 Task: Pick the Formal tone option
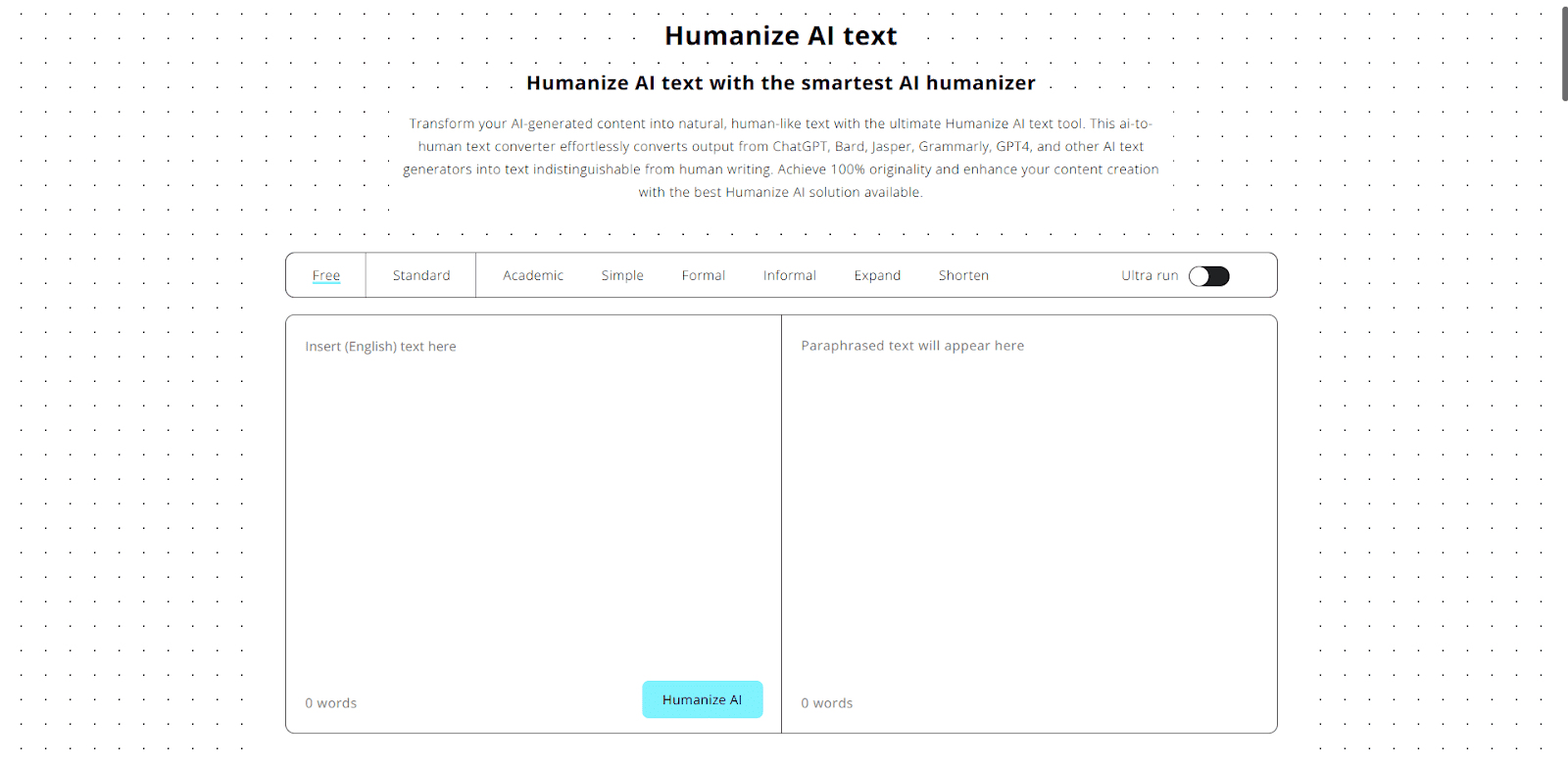click(704, 275)
